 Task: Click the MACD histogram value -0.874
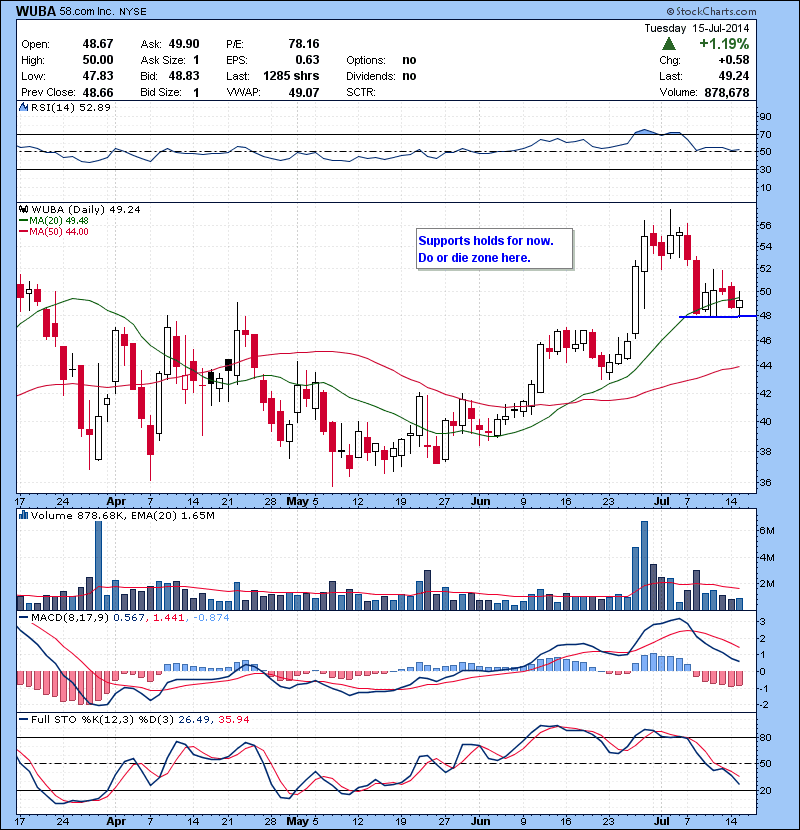pos(211,617)
